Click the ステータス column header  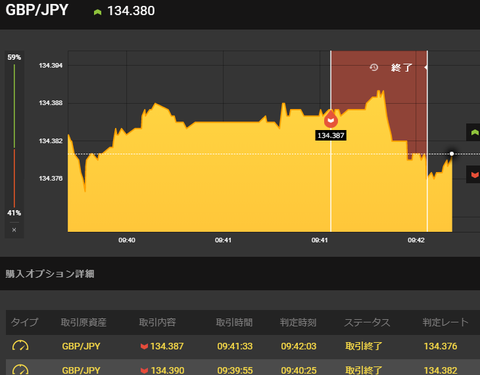367,322
